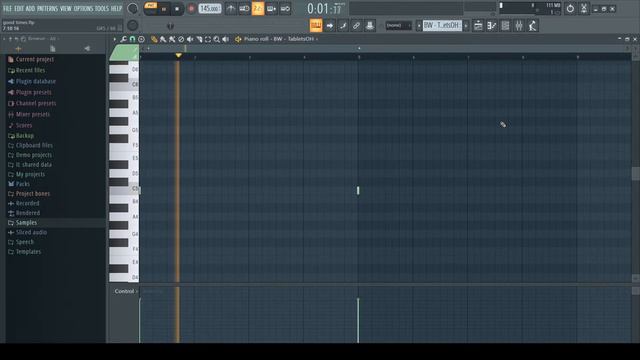Click the master volume knob
Screen dimensions: 640x360
pos(133,9)
